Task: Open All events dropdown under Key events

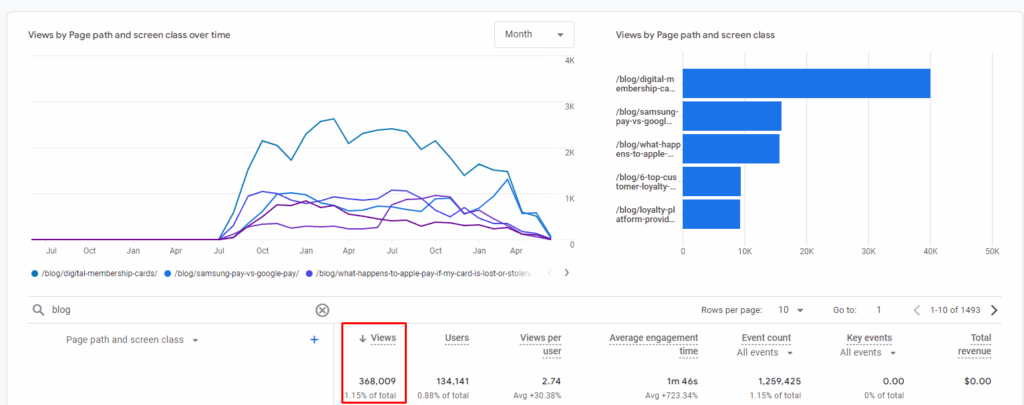Action: [868, 353]
